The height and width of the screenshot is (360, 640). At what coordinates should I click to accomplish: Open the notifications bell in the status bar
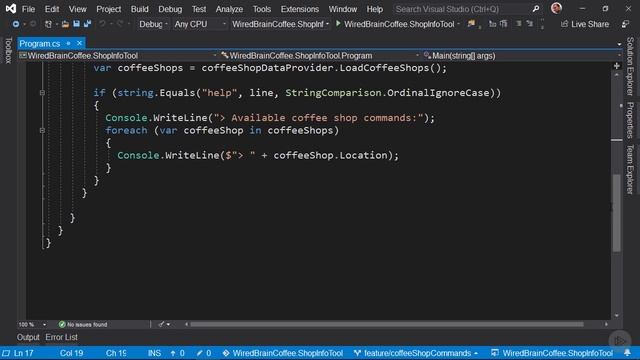click(x=627, y=353)
